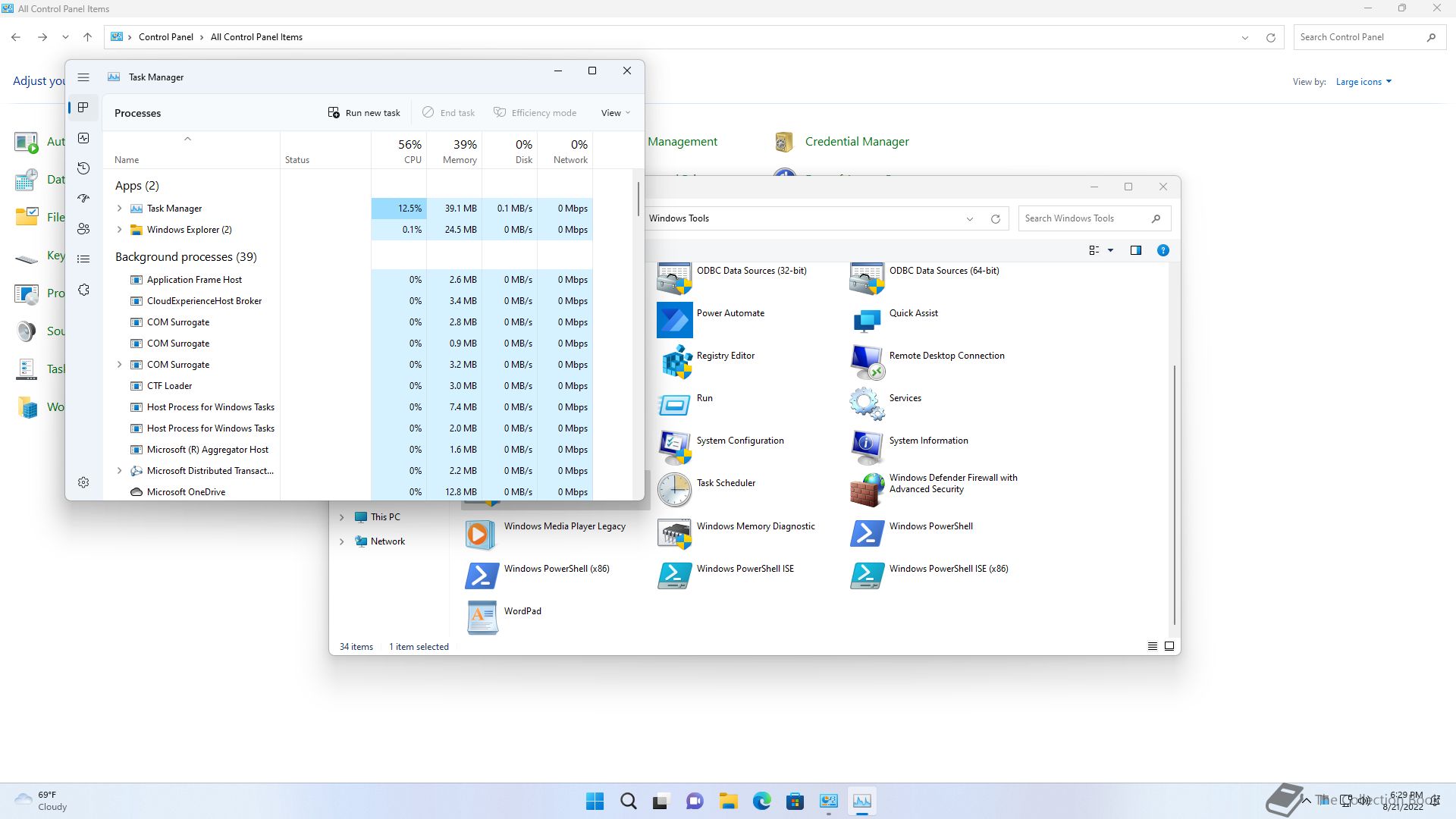Viewport: 1456px width, 819px height.
Task: Open Windows Memory Diagnostic icon
Action: 674,532
